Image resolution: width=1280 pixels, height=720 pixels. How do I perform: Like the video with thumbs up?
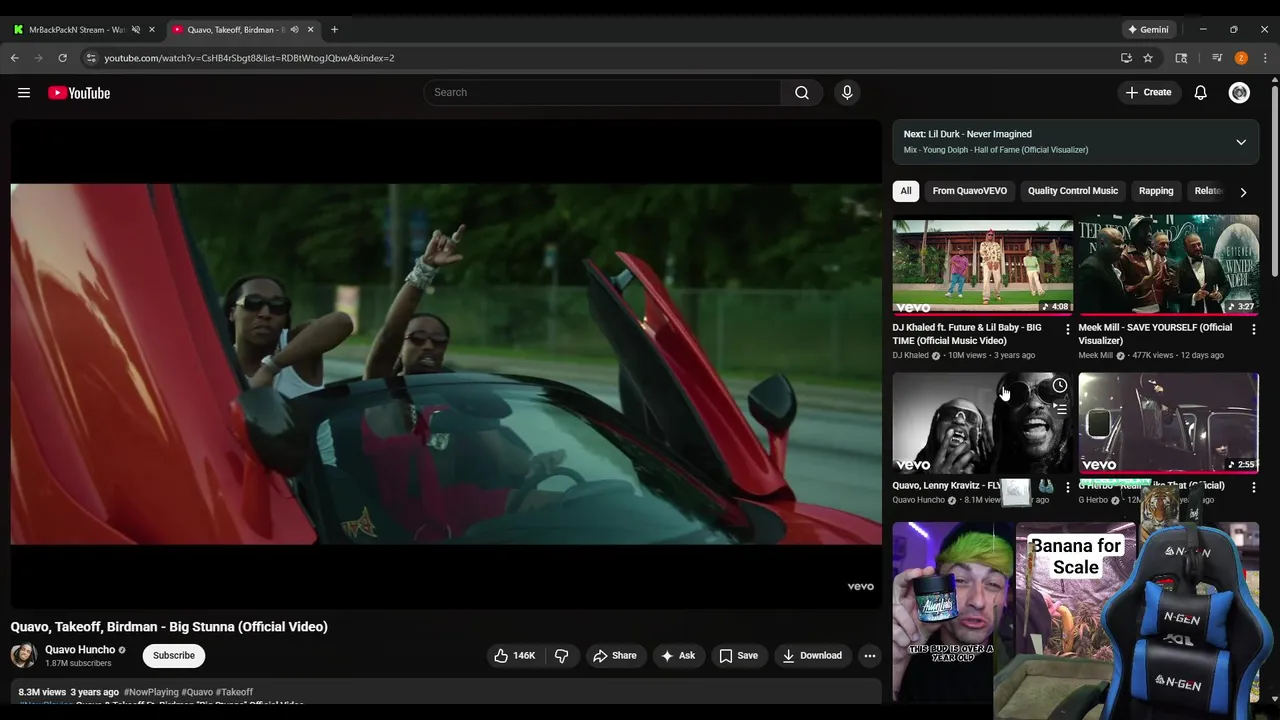point(501,656)
